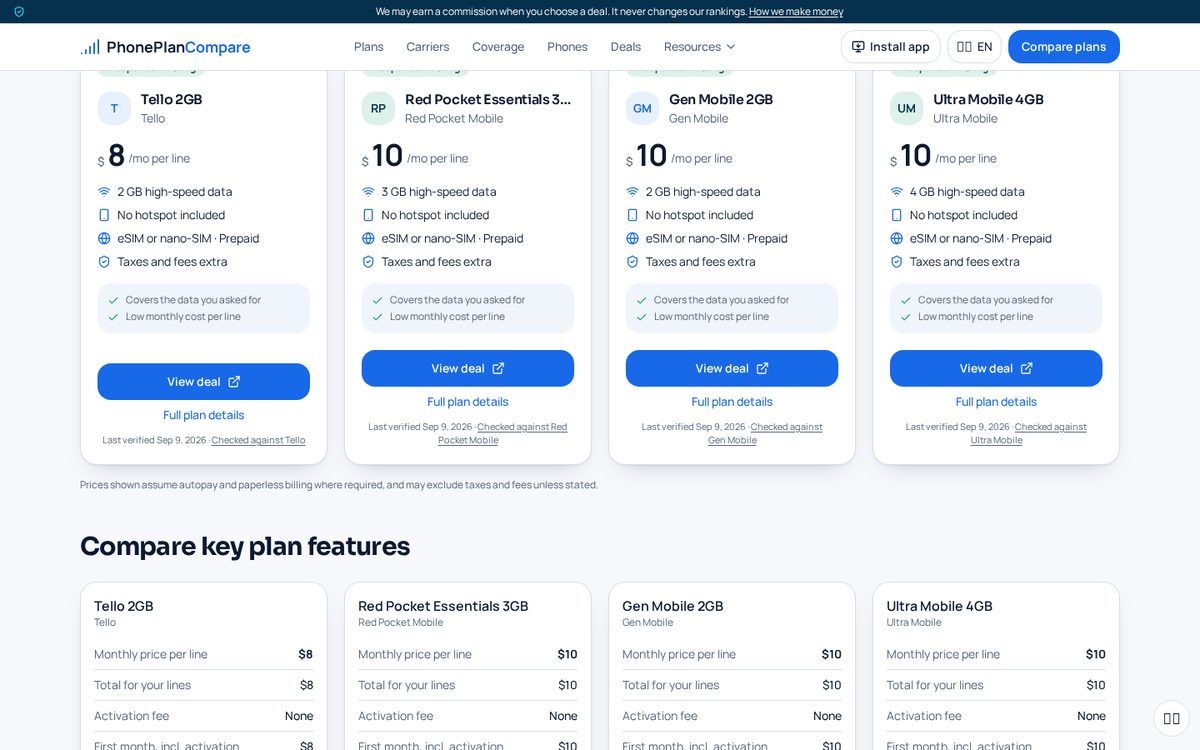
Task: Open the Deals nav link
Action: point(626,47)
